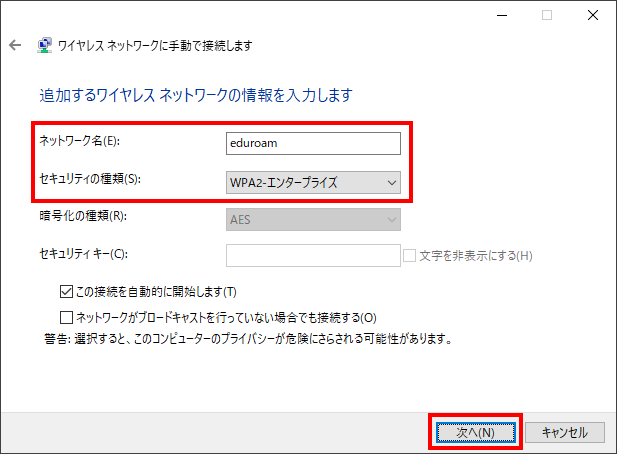Image resolution: width=617 pixels, height=454 pixels.
Task: Uncheck この接続を自動的に開始します checkbox
Action: pos(66,292)
